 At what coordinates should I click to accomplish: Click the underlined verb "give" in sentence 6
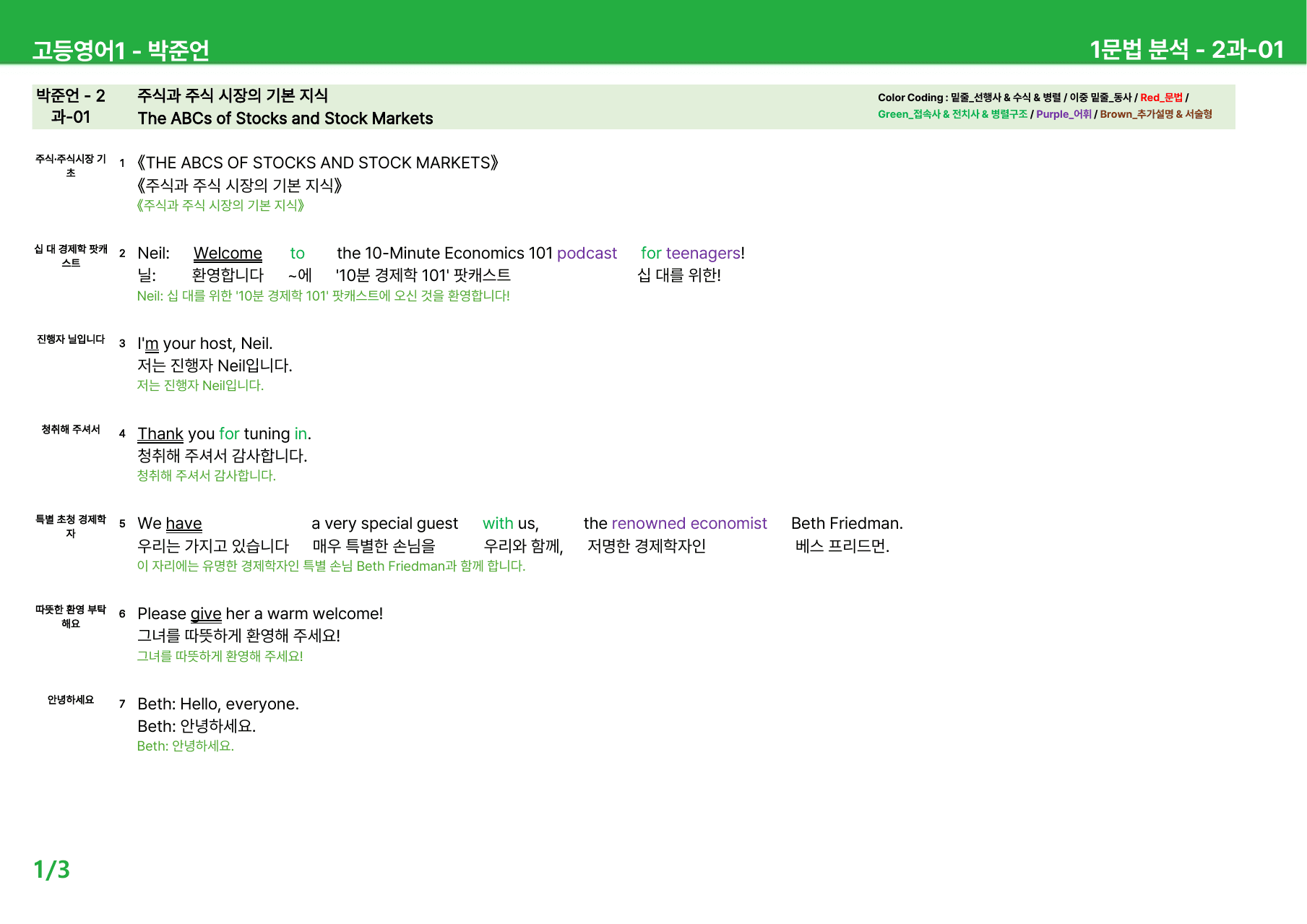tap(206, 614)
